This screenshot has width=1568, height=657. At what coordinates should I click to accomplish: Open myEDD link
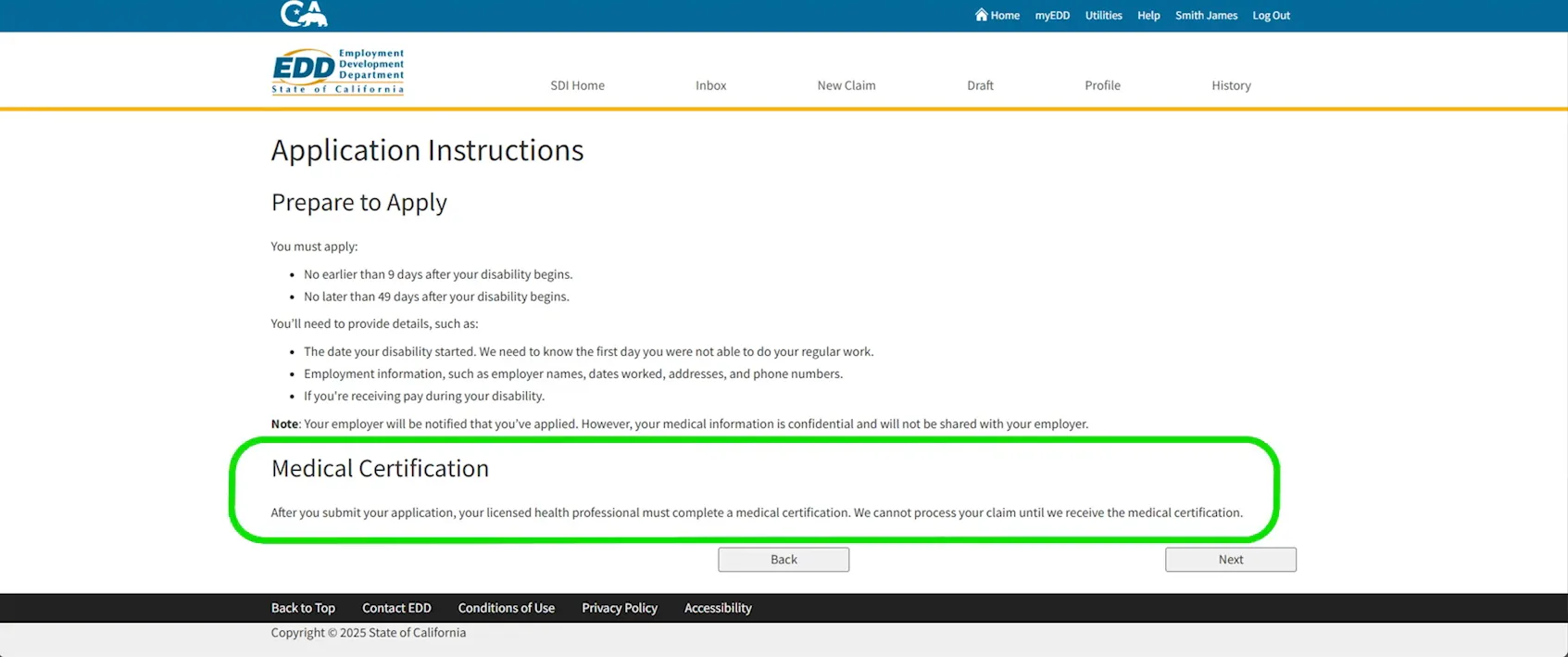pos(1052,15)
